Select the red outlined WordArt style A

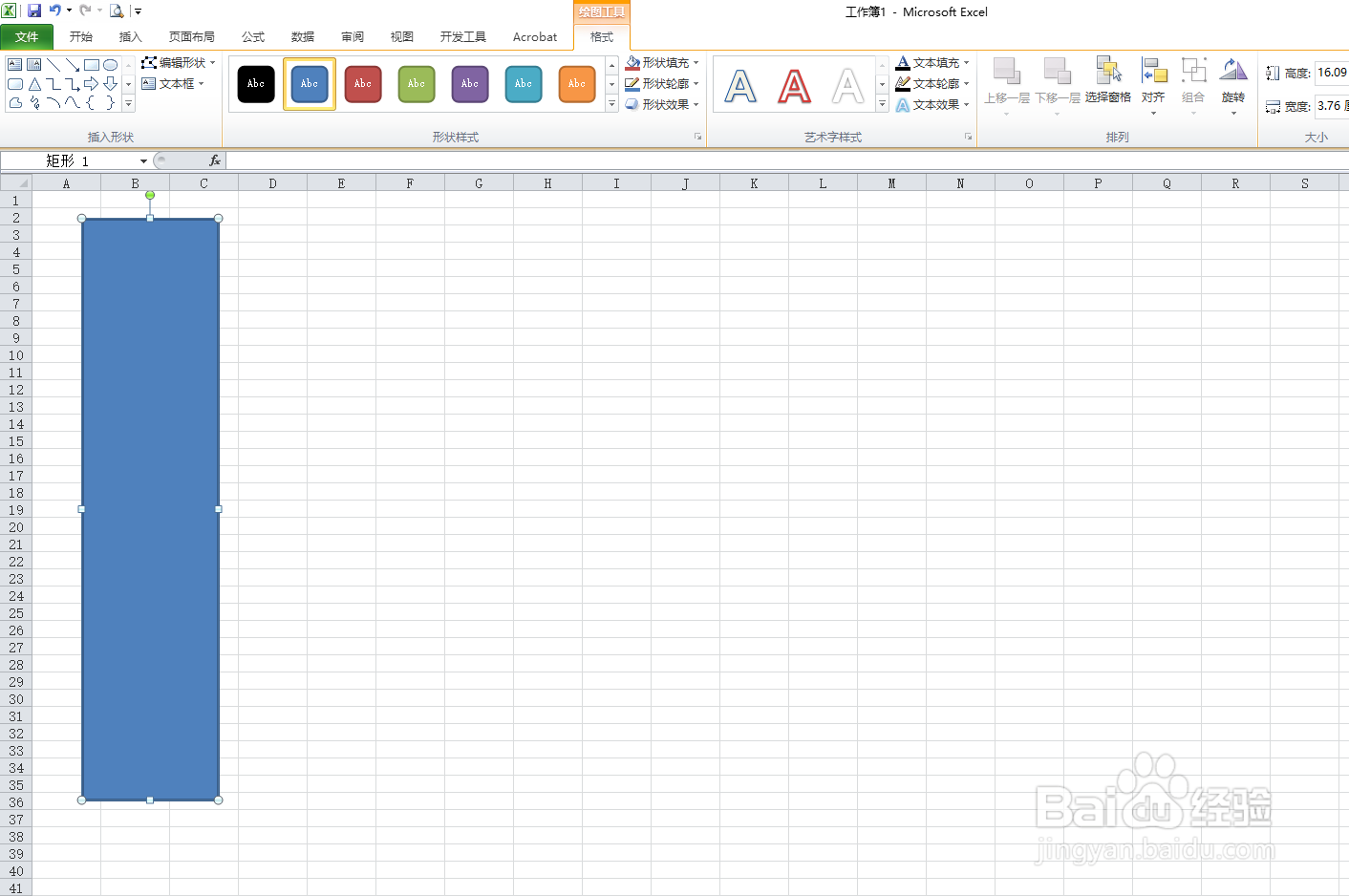tap(794, 86)
